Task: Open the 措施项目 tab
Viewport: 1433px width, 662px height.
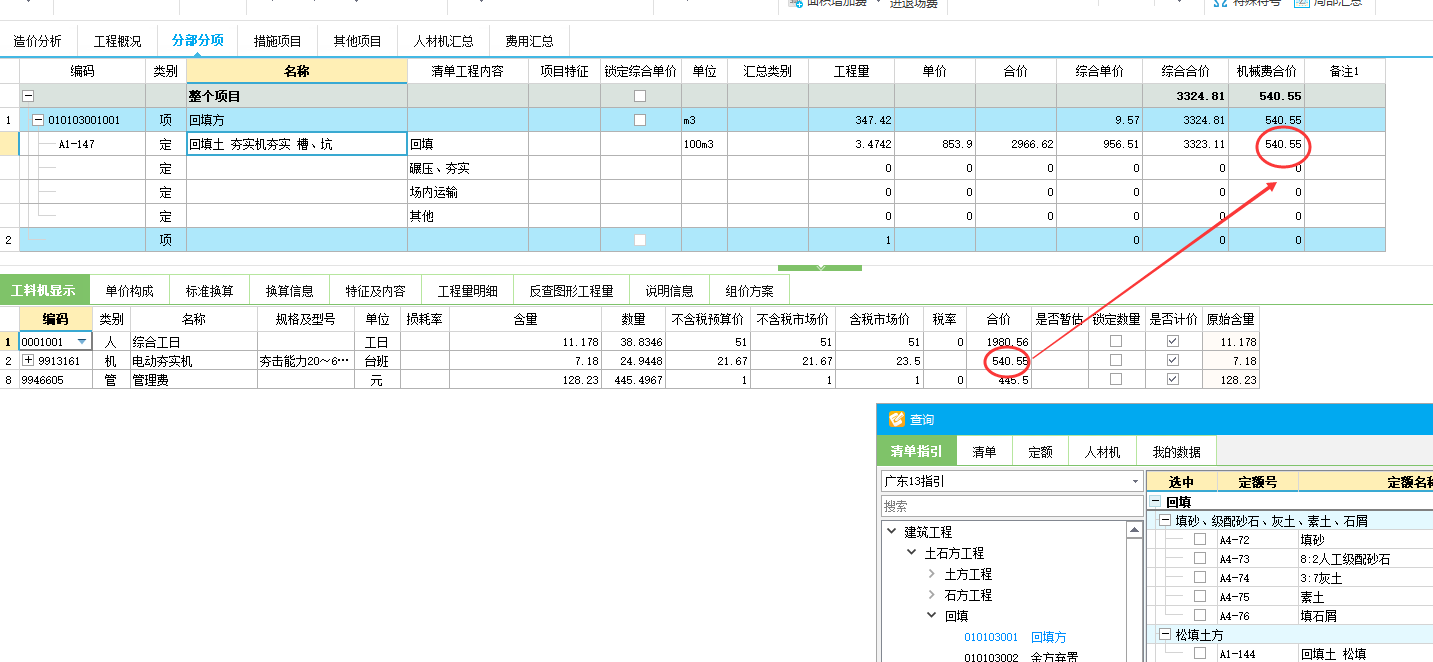Action: (x=278, y=41)
